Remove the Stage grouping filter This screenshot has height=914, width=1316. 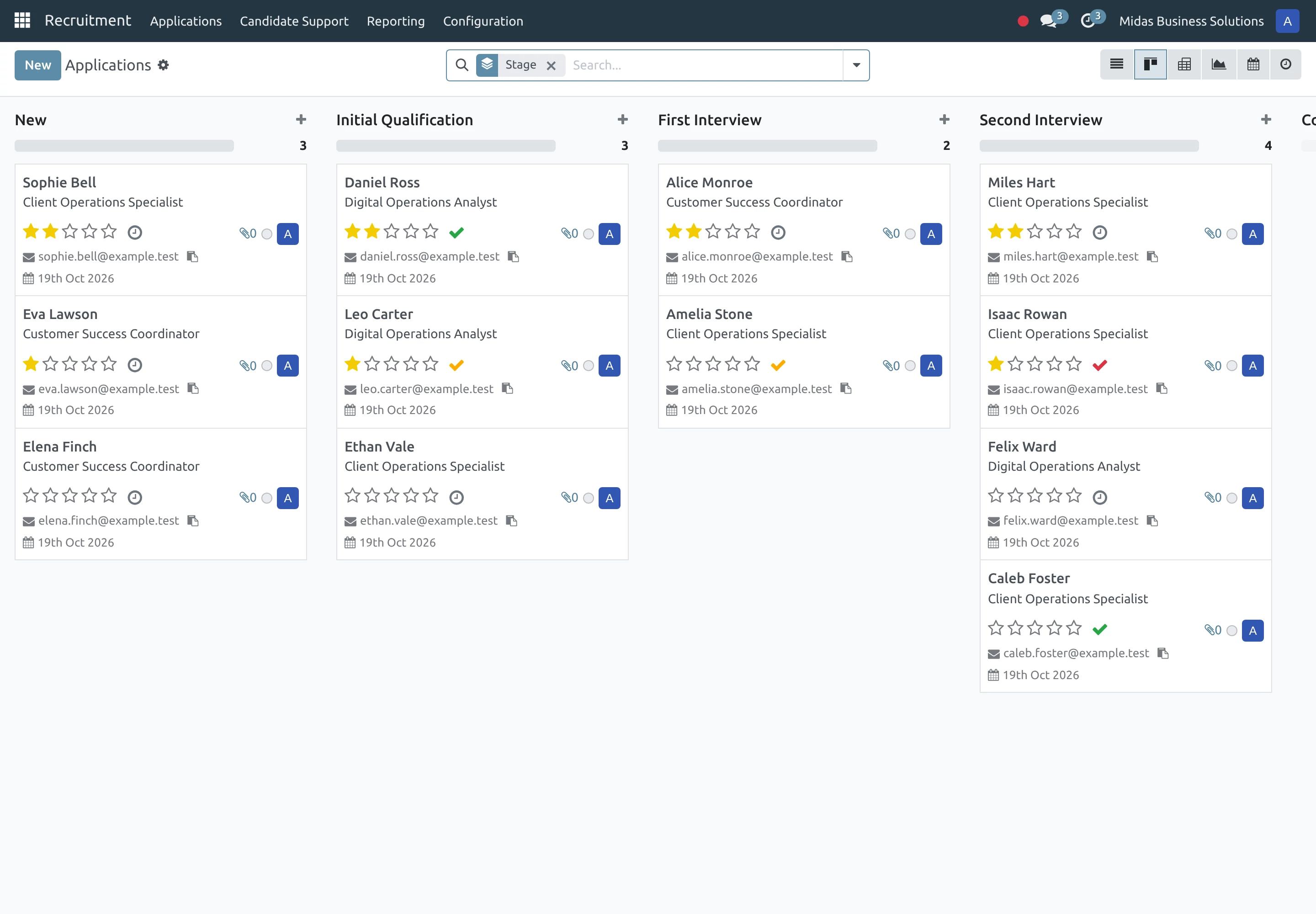coord(551,65)
